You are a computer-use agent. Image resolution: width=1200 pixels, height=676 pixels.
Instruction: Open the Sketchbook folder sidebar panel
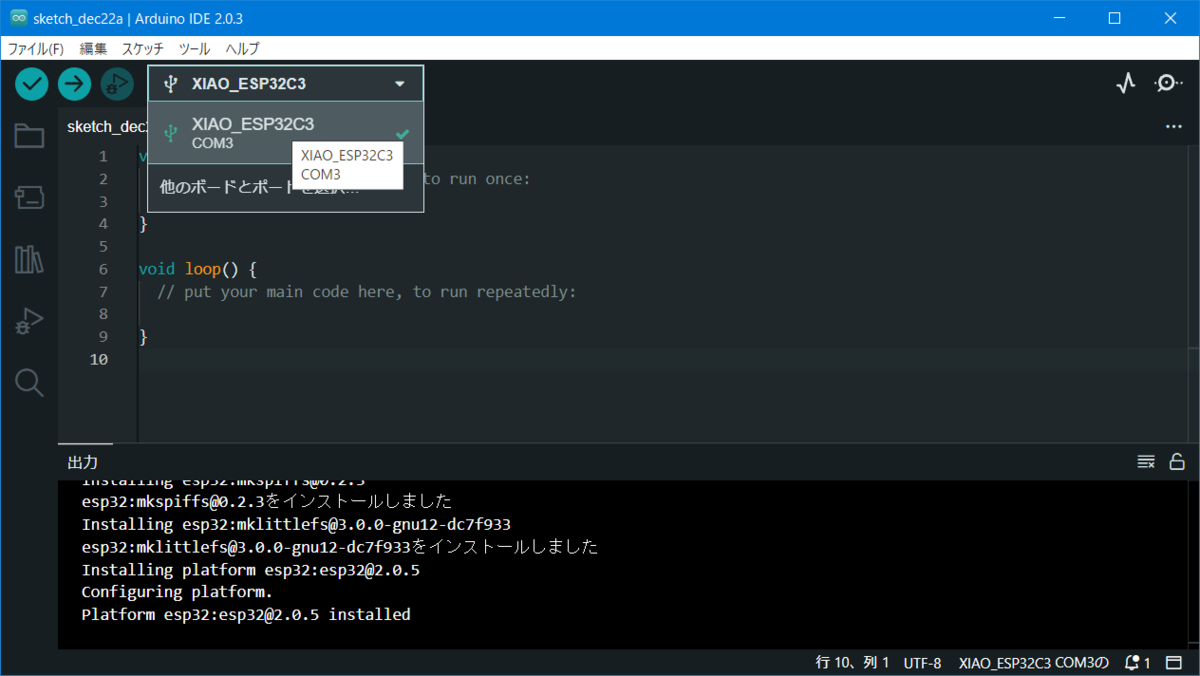pyautogui.click(x=29, y=136)
